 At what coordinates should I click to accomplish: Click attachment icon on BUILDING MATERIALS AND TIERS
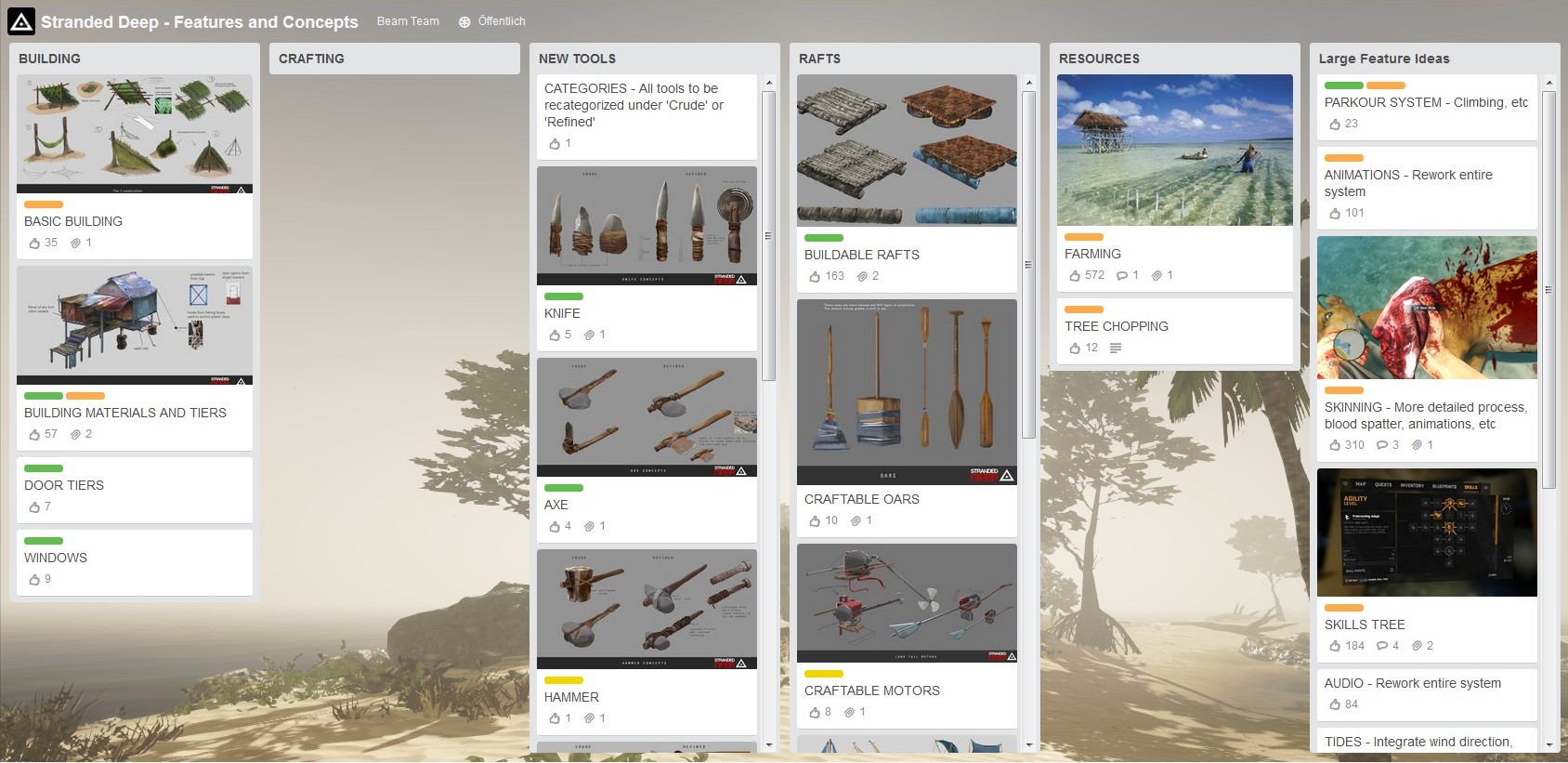(75, 435)
